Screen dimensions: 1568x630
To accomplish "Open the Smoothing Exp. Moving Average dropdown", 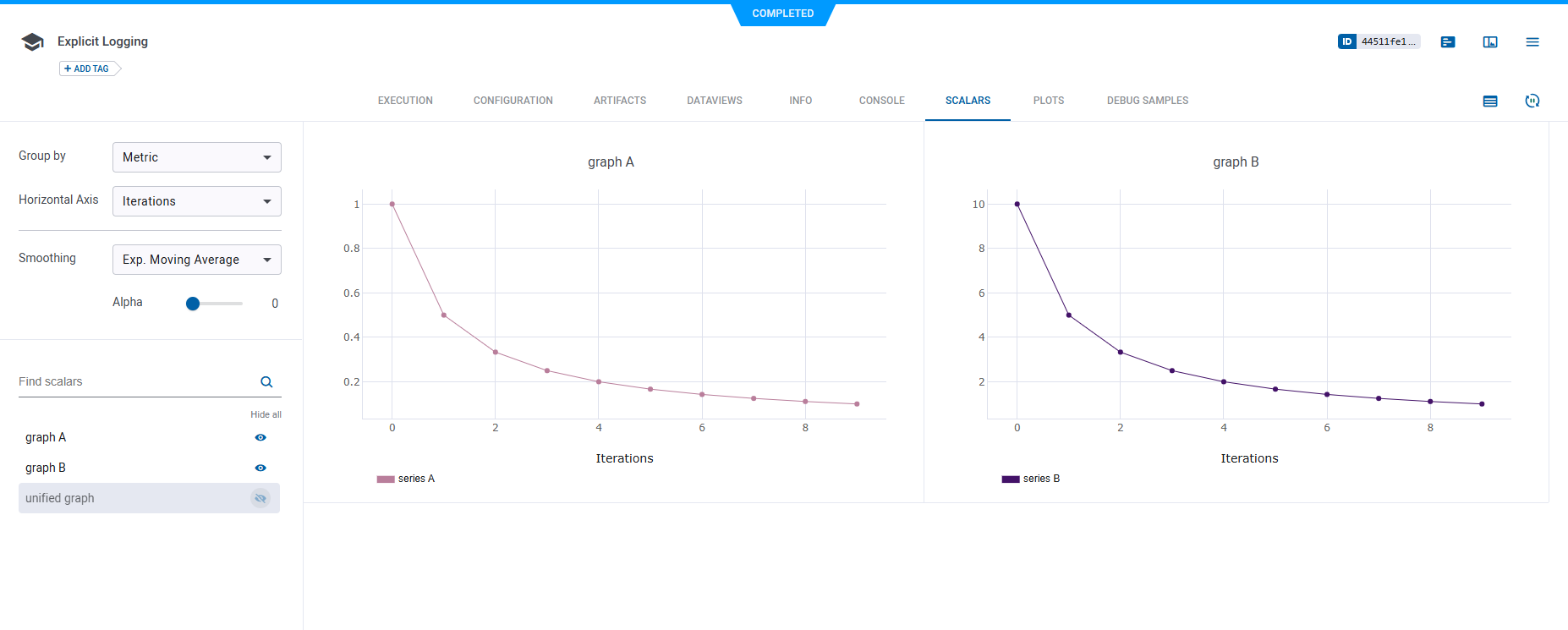I will [x=196, y=260].
